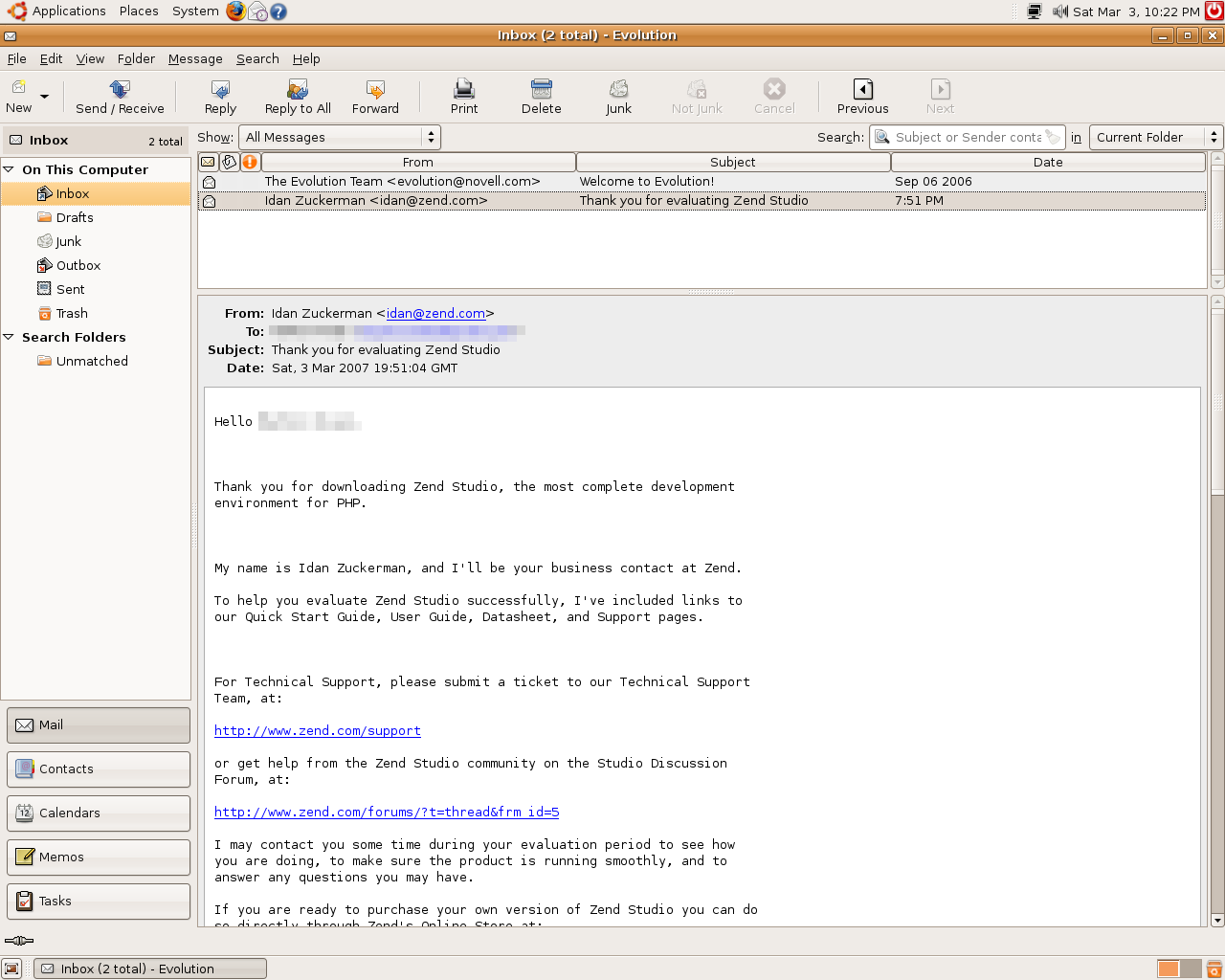Click the important flag column header

pyautogui.click(x=250, y=162)
